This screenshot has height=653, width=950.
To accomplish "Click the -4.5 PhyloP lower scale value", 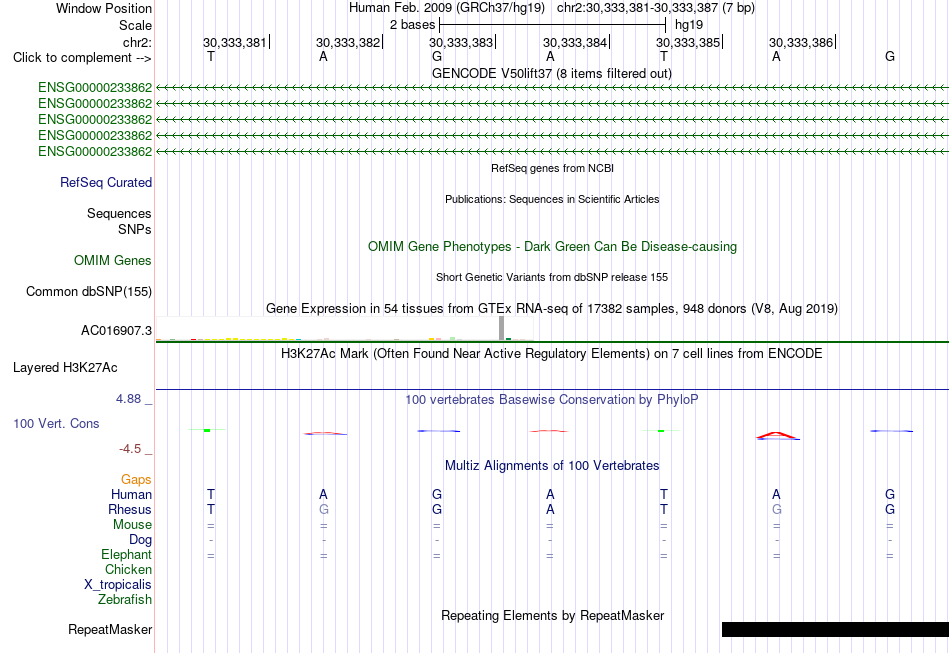I will (130, 448).
